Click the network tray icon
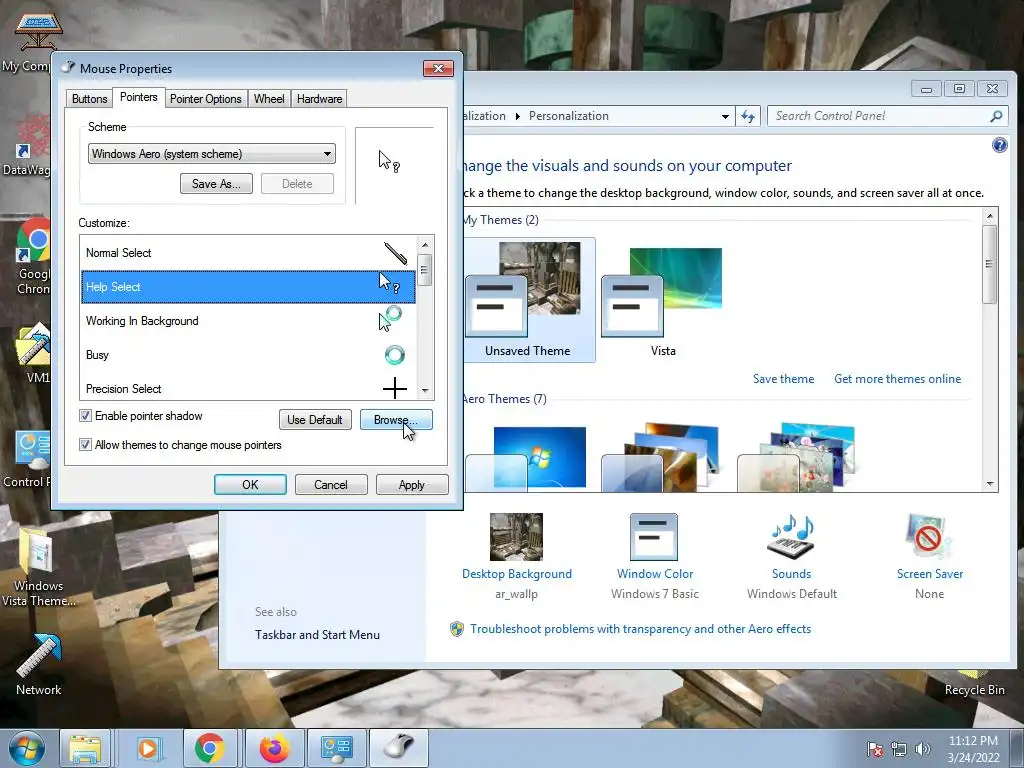This screenshot has height=768, width=1024. pyautogui.click(x=899, y=749)
